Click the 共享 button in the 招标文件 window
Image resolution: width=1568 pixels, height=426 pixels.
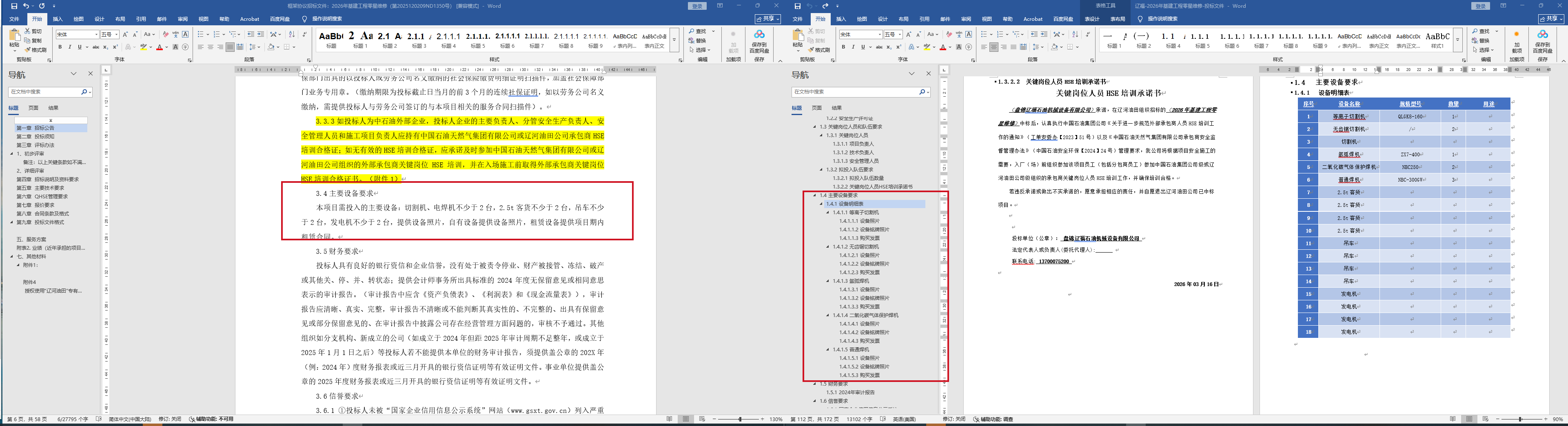point(767,19)
